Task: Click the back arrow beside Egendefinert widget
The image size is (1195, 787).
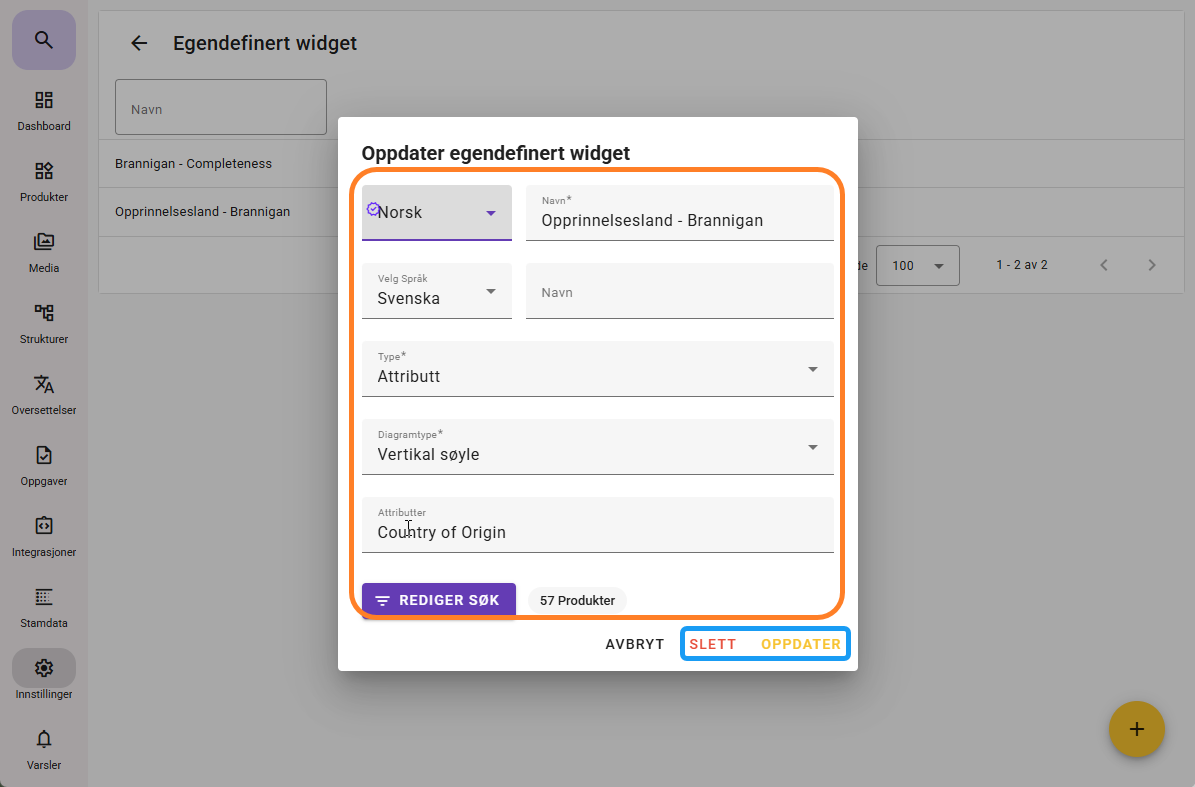Action: [x=139, y=43]
